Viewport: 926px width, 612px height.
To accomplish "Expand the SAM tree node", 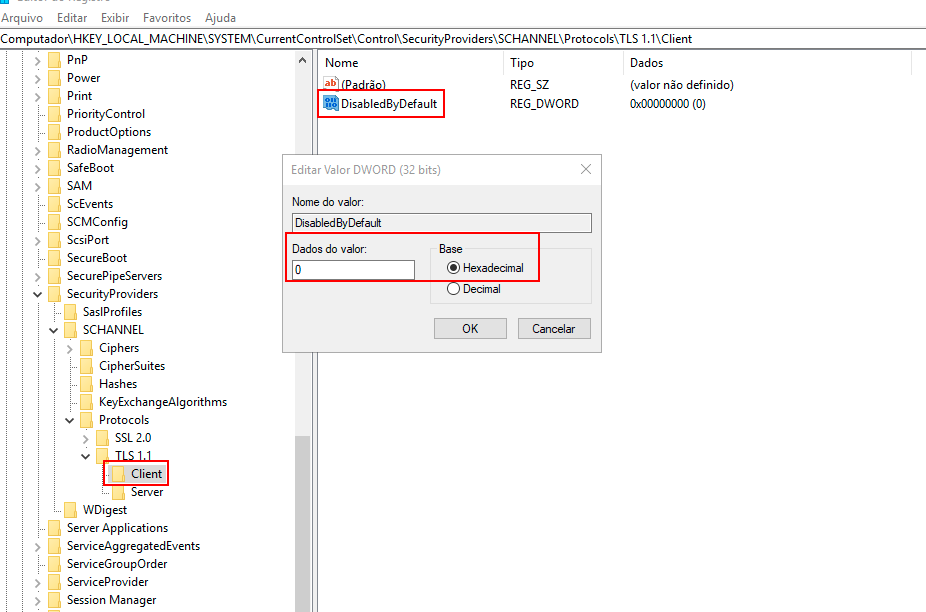I will pyautogui.click(x=38, y=187).
